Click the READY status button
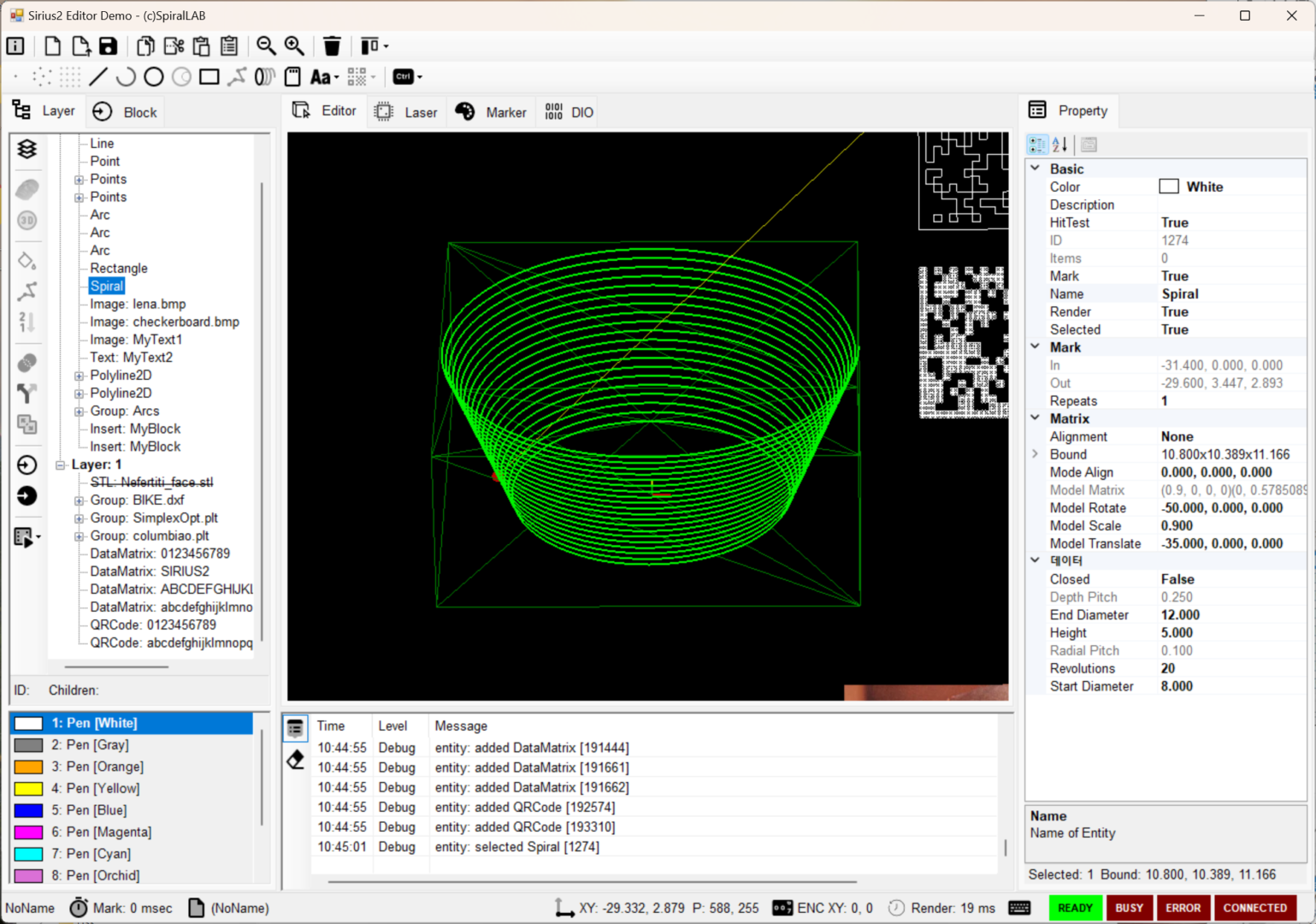This screenshot has height=924, width=1316. [x=1075, y=908]
